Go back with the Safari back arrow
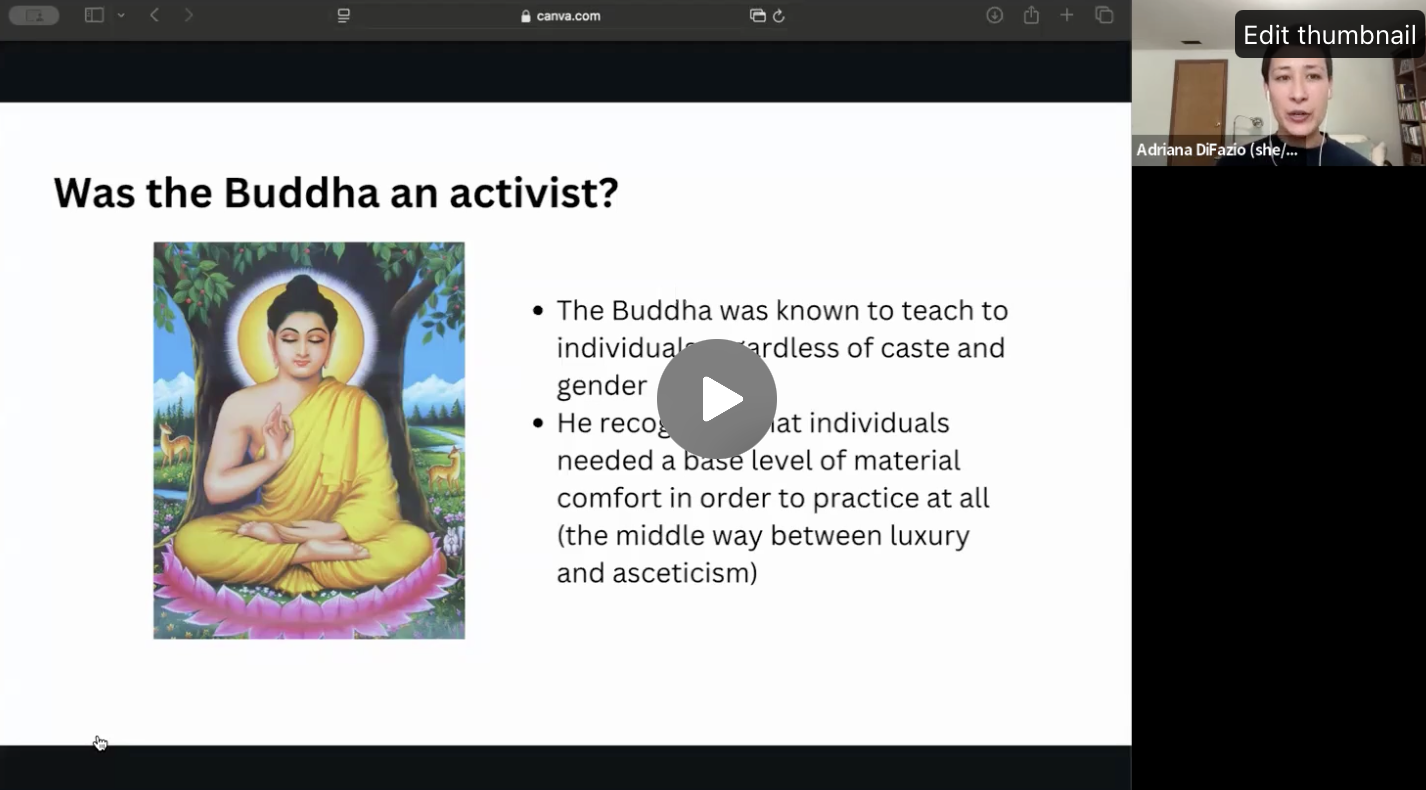Image resolution: width=1426 pixels, height=790 pixels. 154,15
